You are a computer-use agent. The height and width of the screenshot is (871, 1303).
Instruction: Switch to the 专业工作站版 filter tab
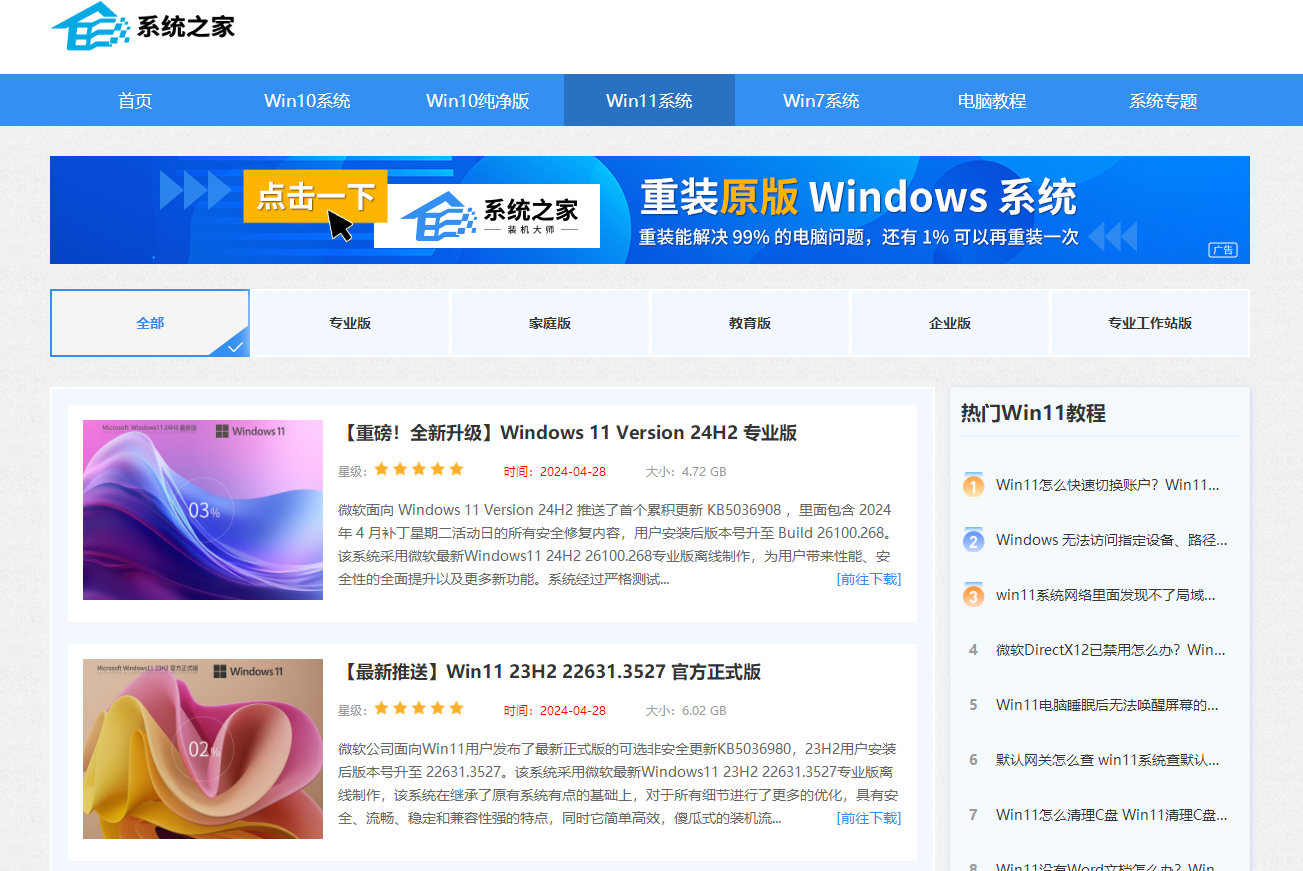(x=1150, y=323)
